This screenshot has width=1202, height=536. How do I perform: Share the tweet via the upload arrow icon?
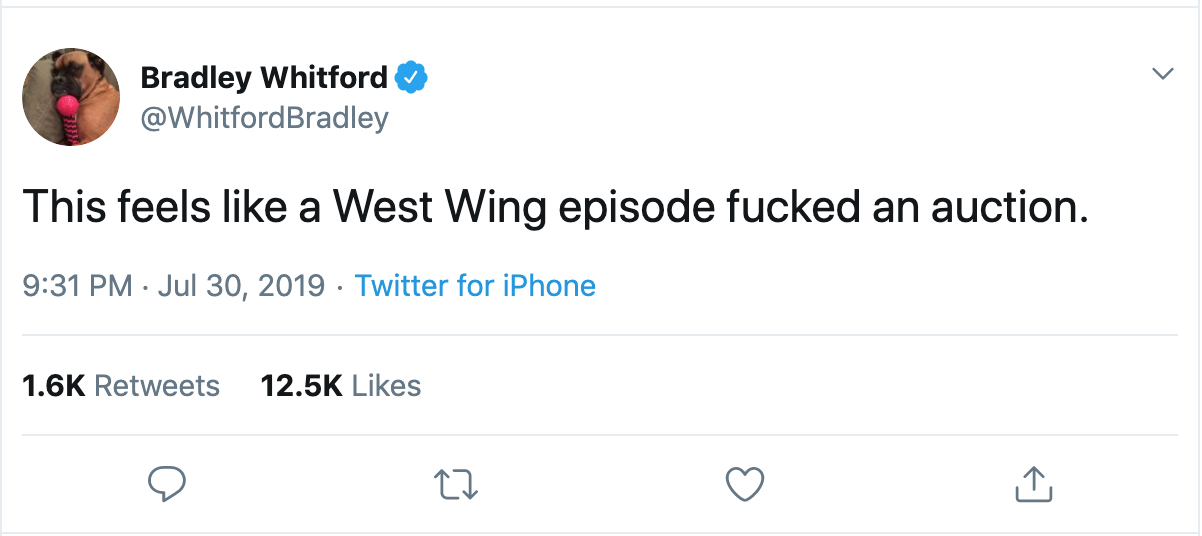click(x=1035, y=485)
